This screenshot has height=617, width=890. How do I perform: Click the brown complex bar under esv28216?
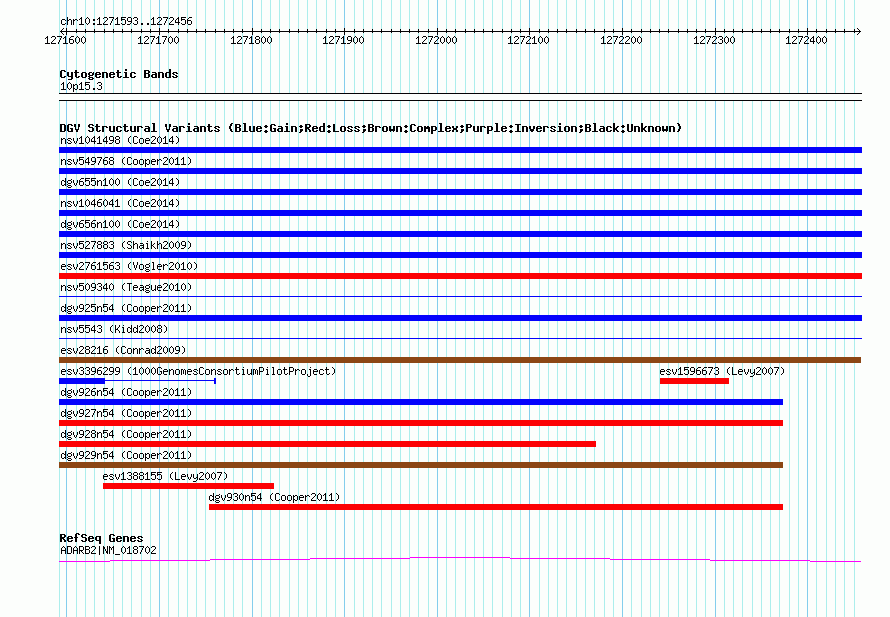point(460,360)
